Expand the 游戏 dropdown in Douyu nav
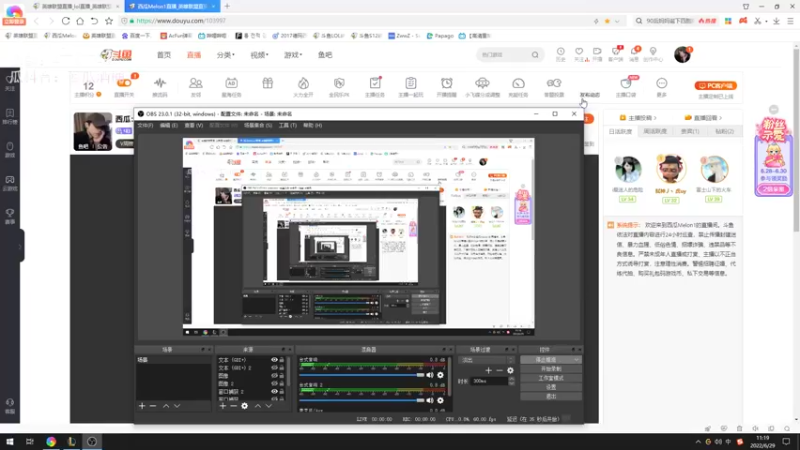The height and width of the screenshot is (450, 800). click(x=293, y=55)
